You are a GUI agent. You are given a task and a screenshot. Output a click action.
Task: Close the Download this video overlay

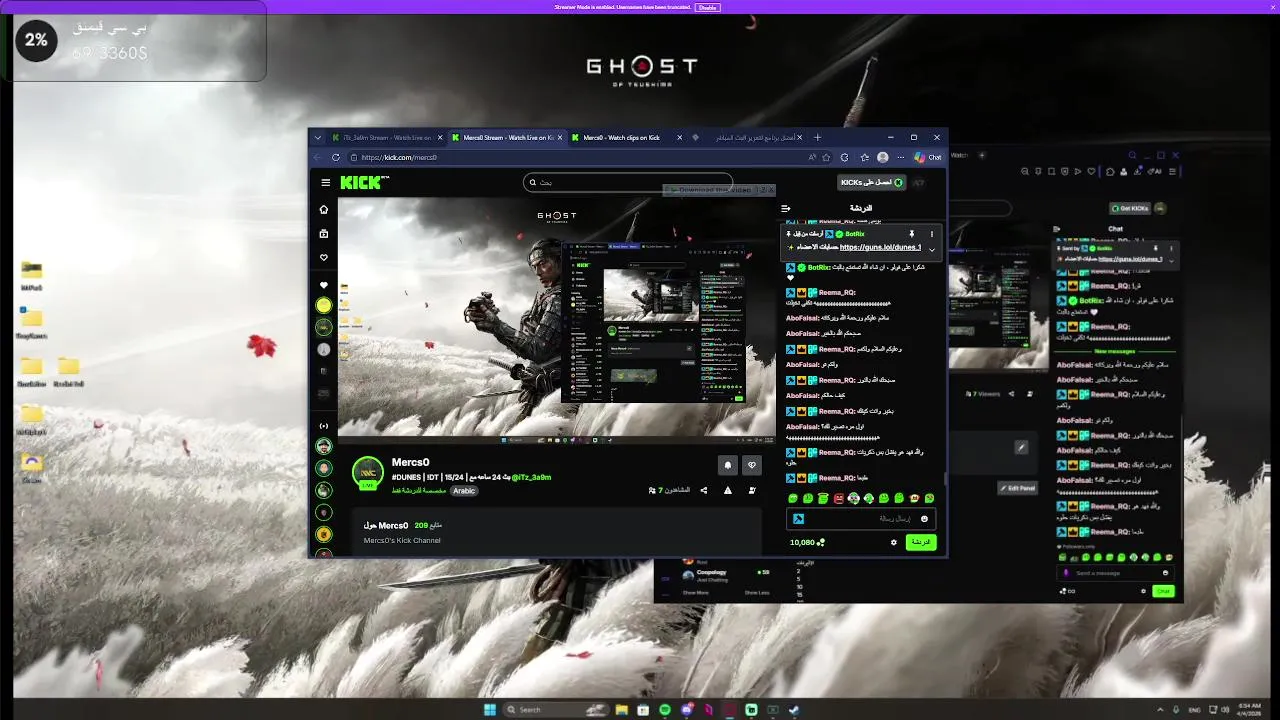771,189
